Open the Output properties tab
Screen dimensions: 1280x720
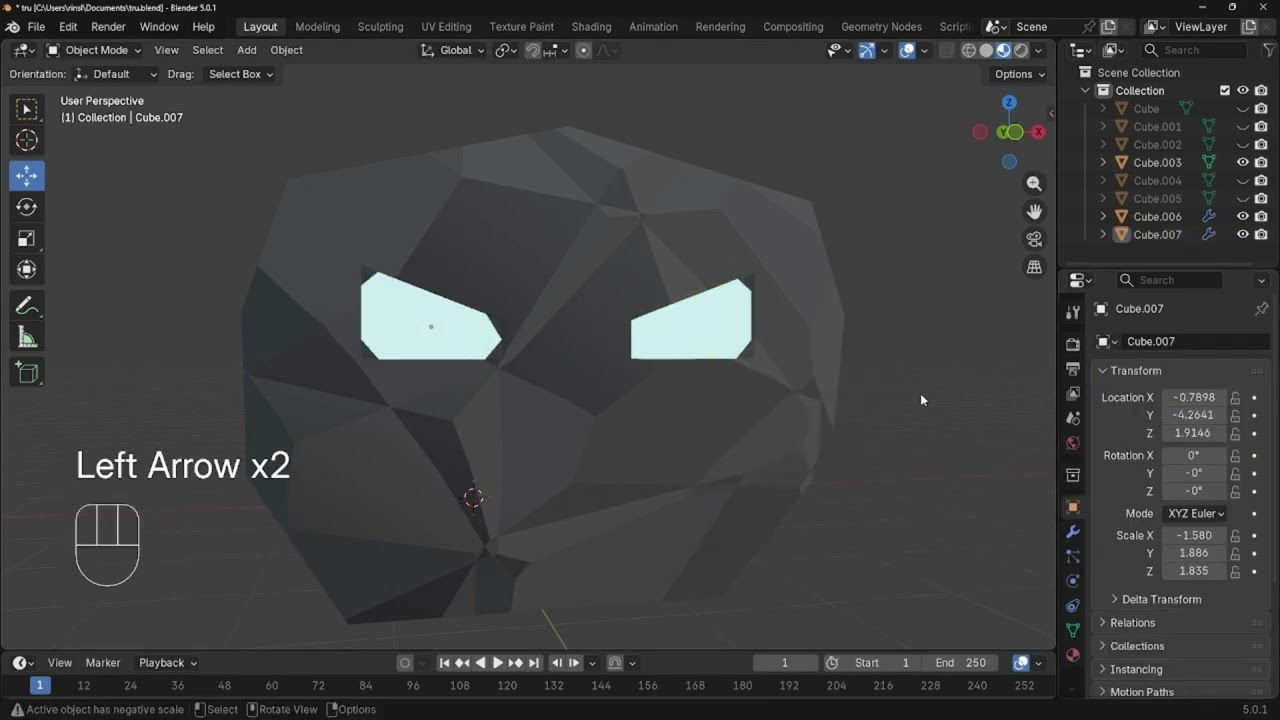(1073, 369)
